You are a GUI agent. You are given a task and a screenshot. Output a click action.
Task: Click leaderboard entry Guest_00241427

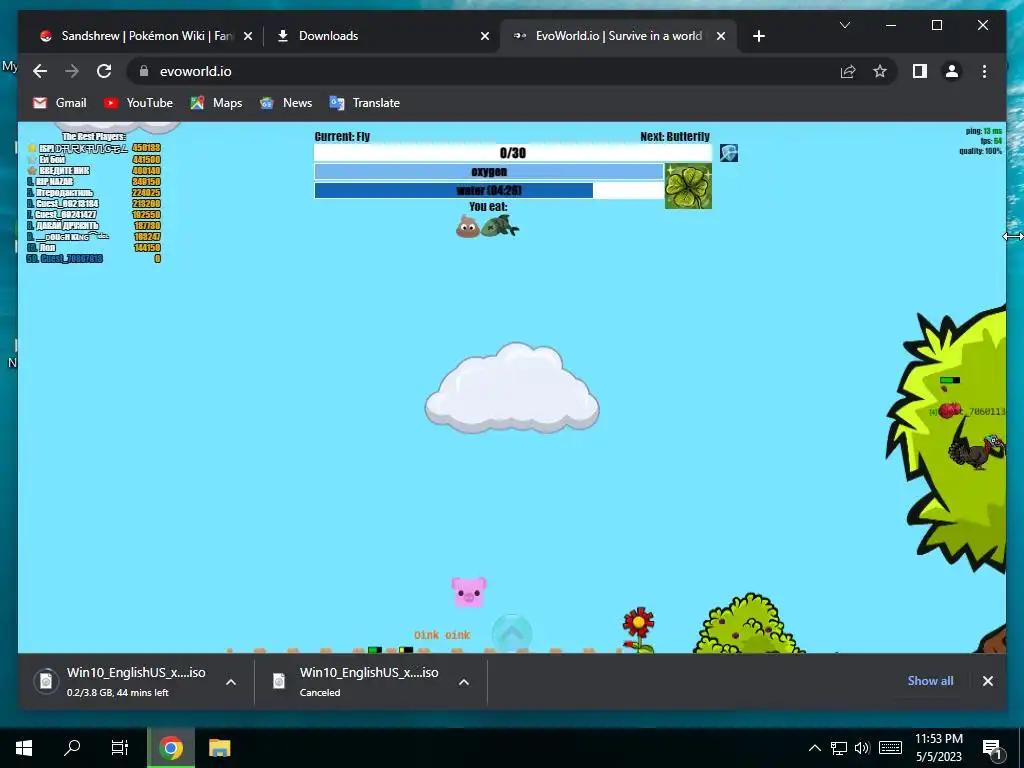tap(65, 214)
